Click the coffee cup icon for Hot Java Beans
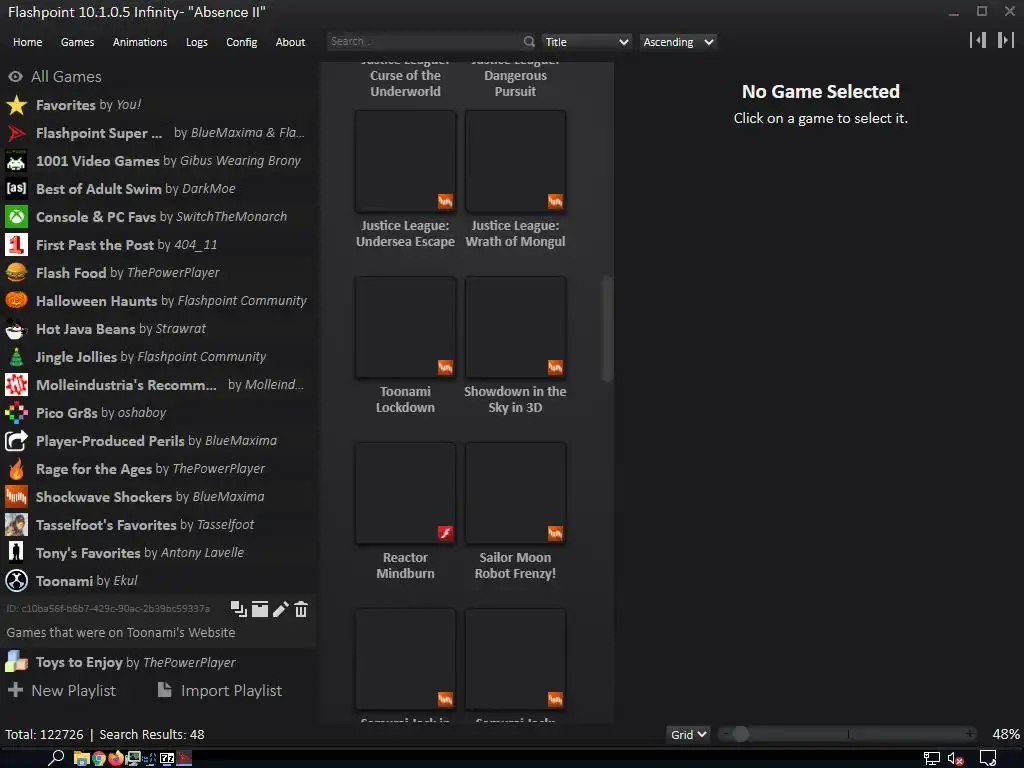This screenshot has height=768, width=1024. [16, 329]
